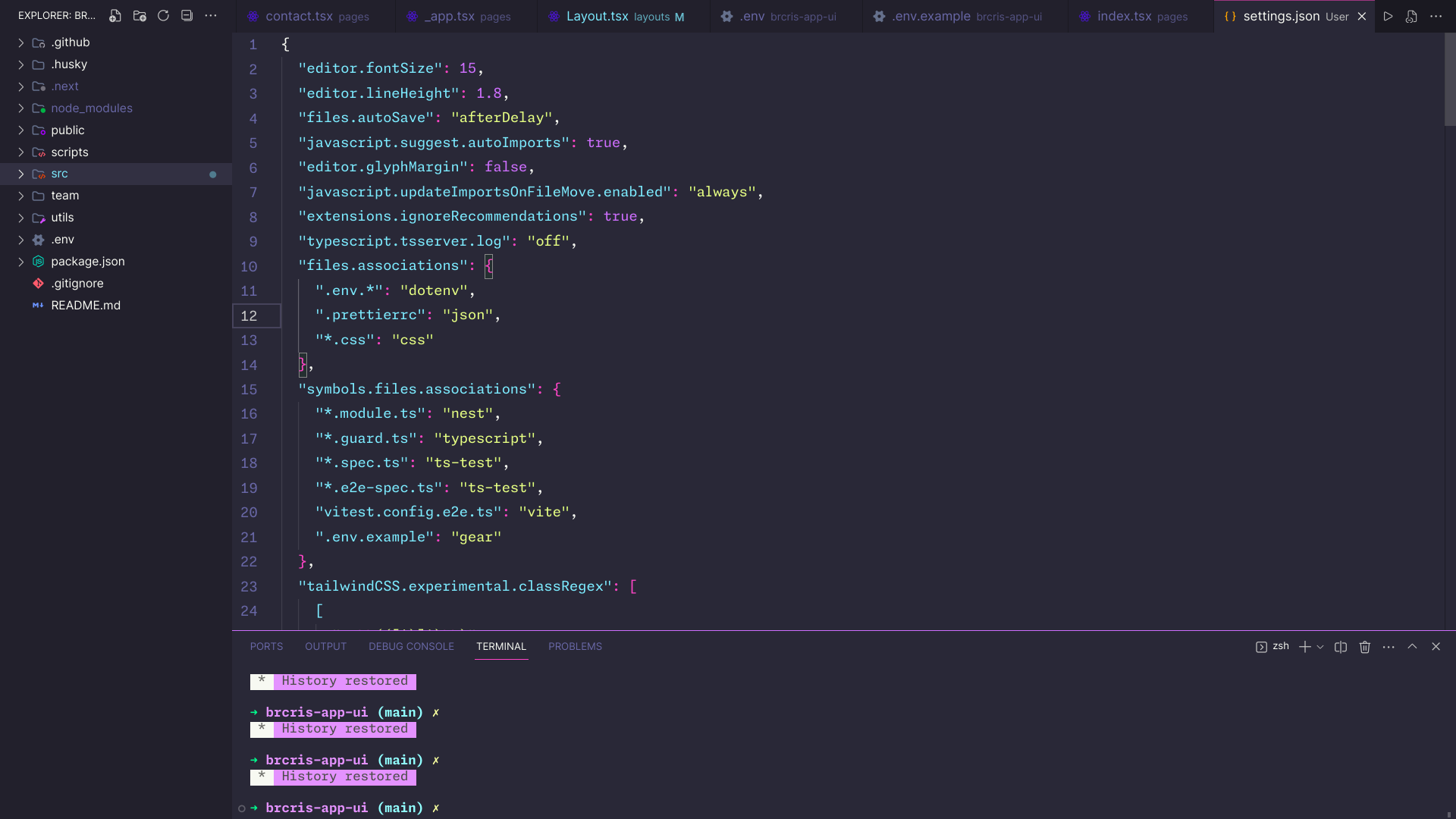Open the .gitignore file
Viewport: 1456px width, 819px height.
coord(77,284)
